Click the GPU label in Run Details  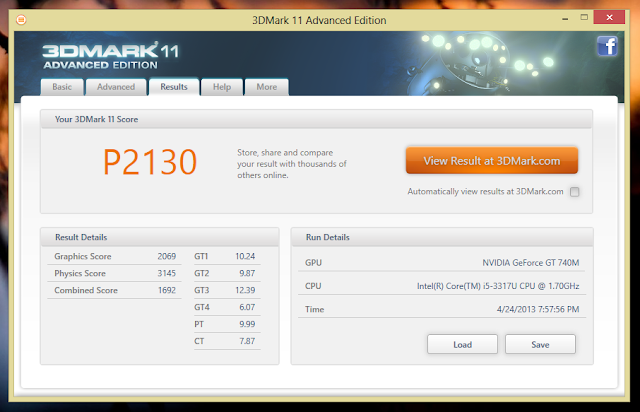click(313, 263)
